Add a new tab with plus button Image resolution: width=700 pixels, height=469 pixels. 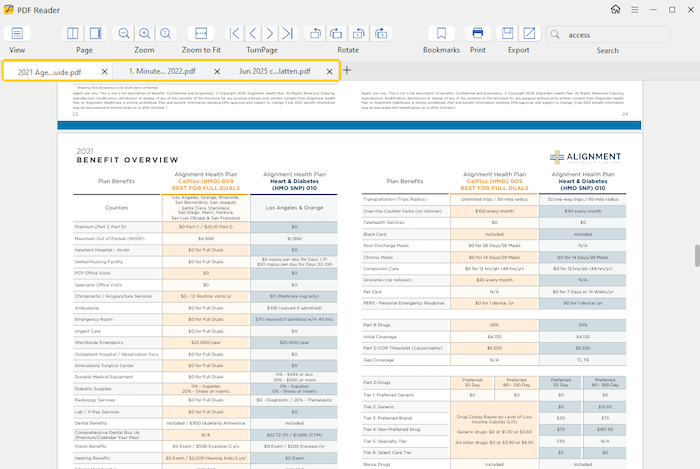point(347,70)
